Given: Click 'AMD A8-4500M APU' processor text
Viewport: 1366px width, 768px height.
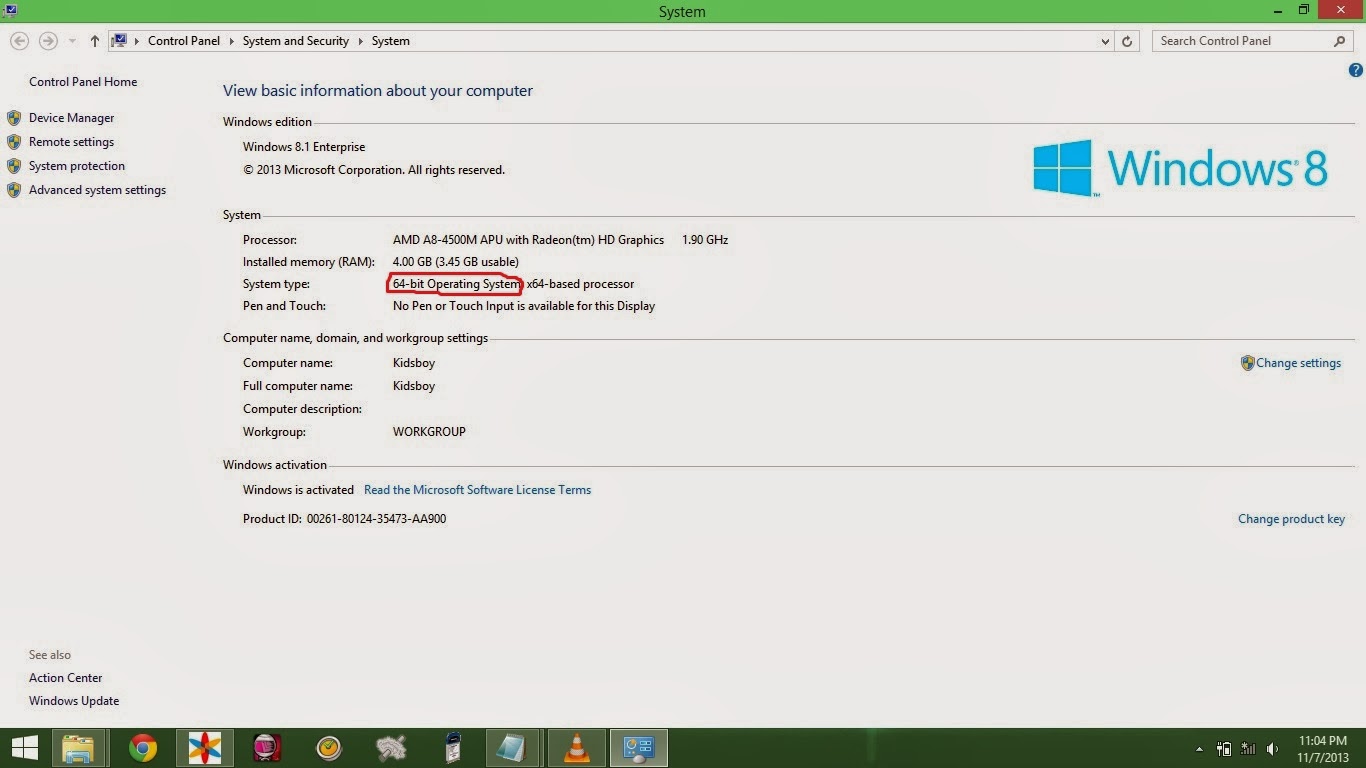Looking at the screenshot, I should click(528, 240).
